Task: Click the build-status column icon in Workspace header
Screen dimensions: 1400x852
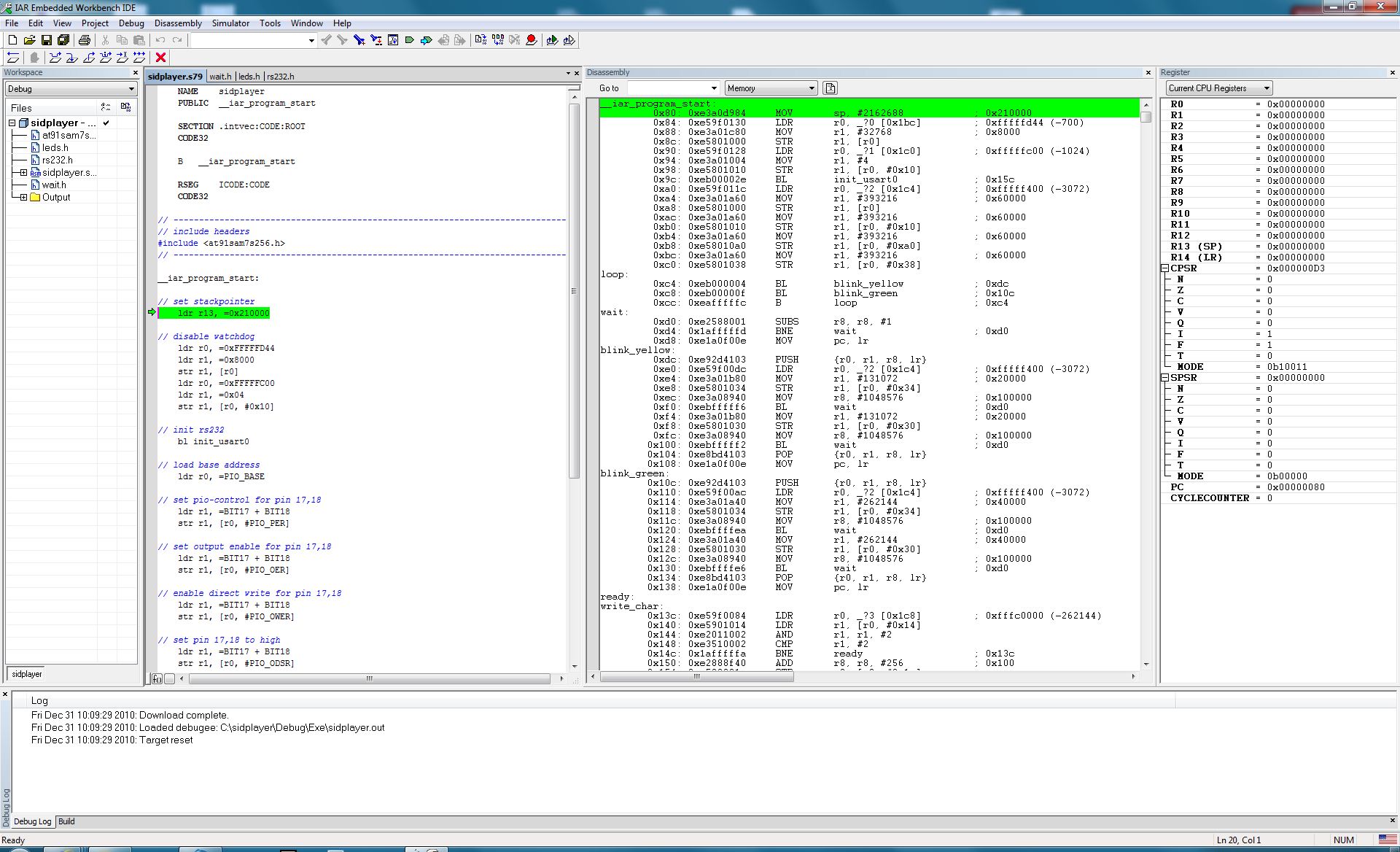Action: tap(125, 107)
